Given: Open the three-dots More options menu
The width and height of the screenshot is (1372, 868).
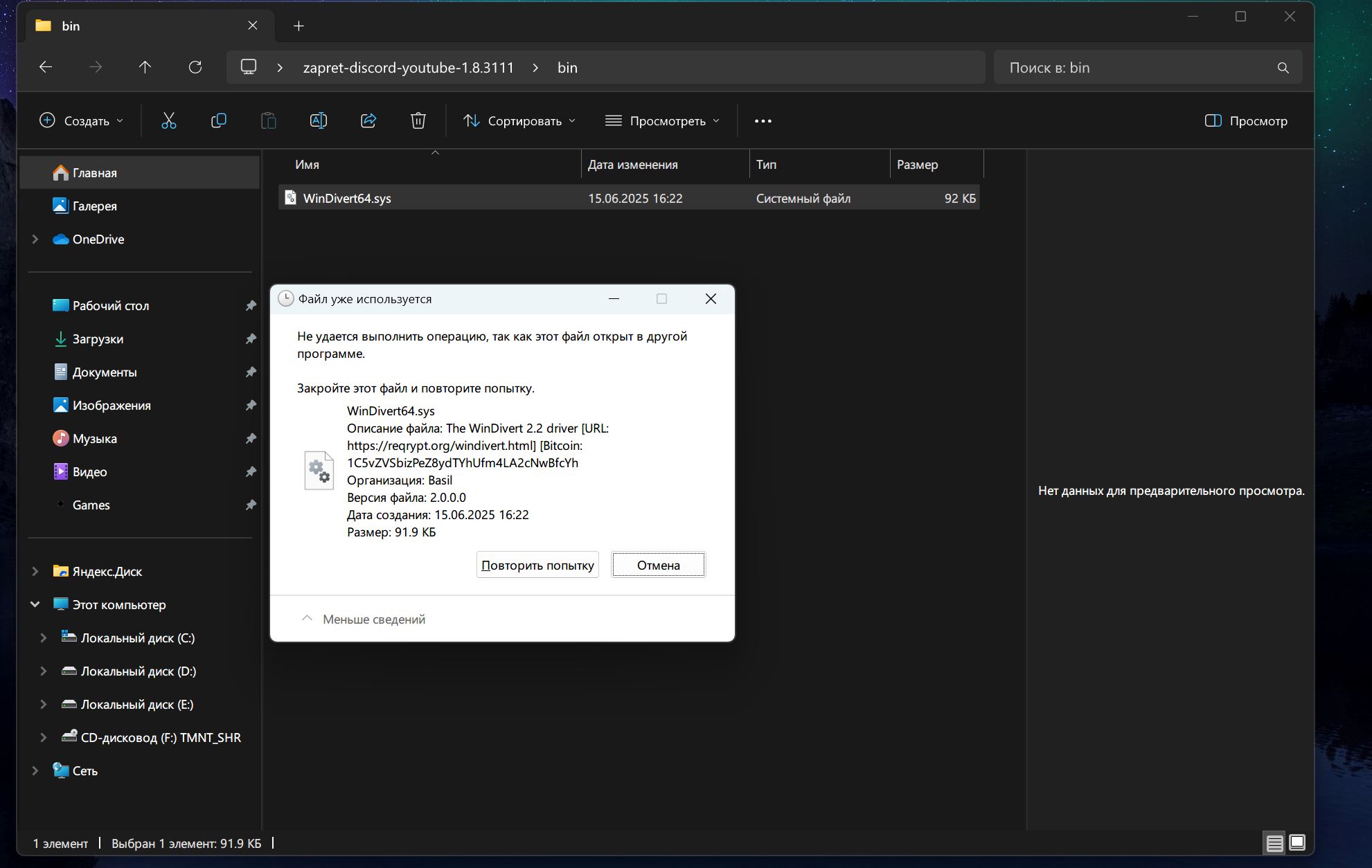Looking at the screenshot, I should click(763, 121).
